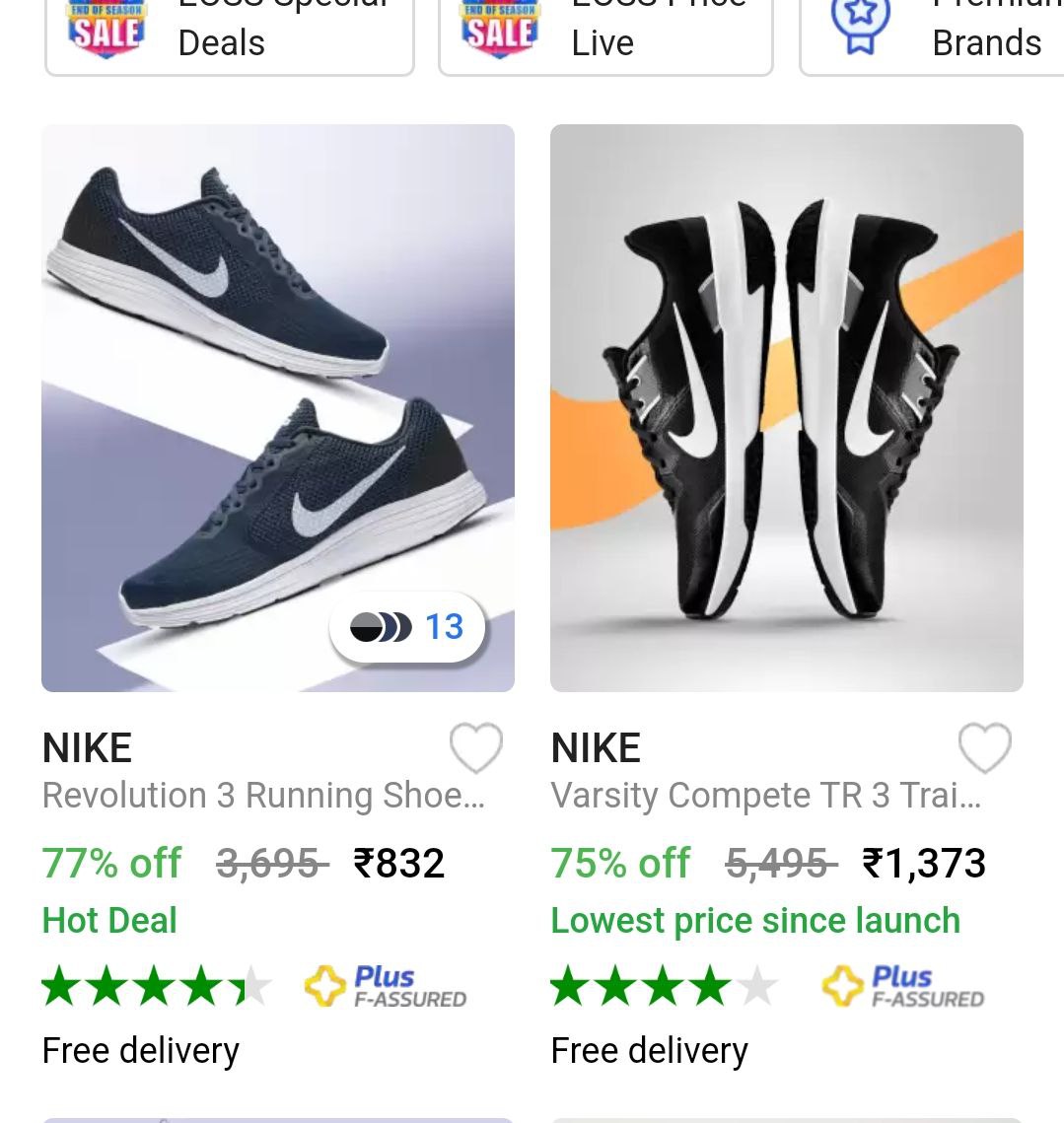Toggle wishlist heart for Varsity Compete TR 3
1064x1123 pixels.
coord(984,747)
